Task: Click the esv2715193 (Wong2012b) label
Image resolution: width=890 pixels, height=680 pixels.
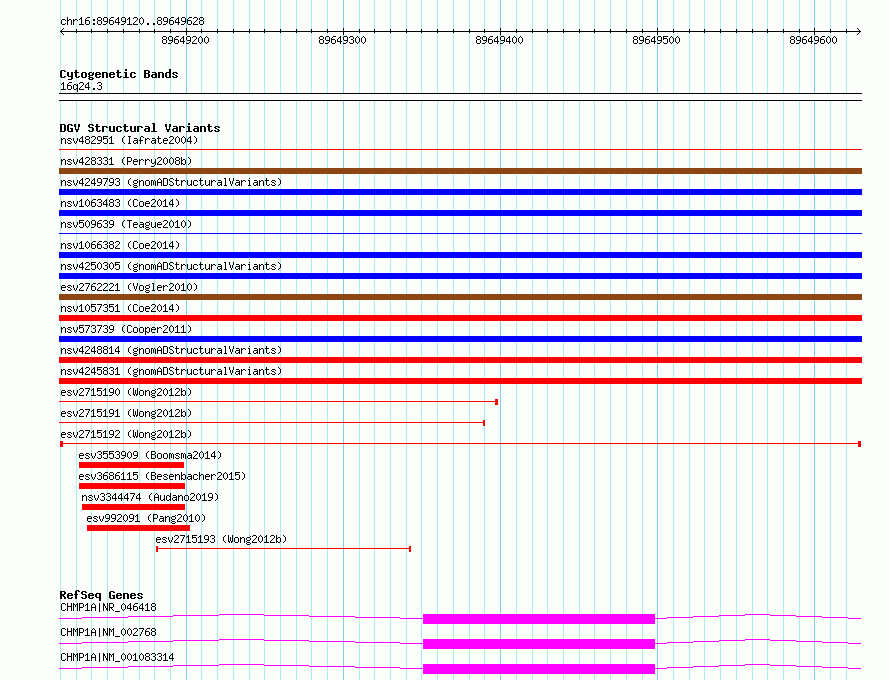Action: pyautogui.click(x=221, y=539)
